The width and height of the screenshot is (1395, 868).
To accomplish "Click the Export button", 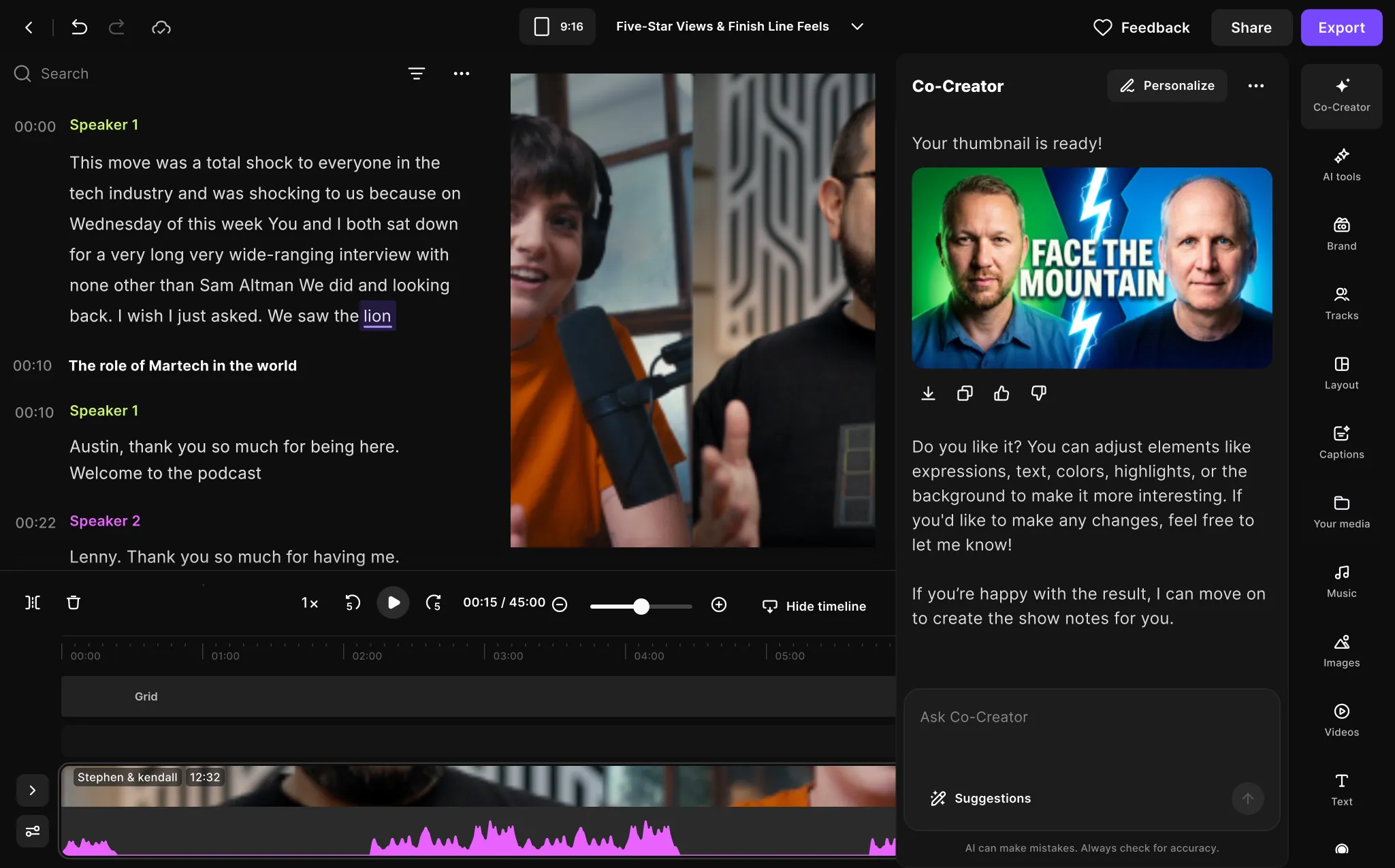I will 1341,27.
